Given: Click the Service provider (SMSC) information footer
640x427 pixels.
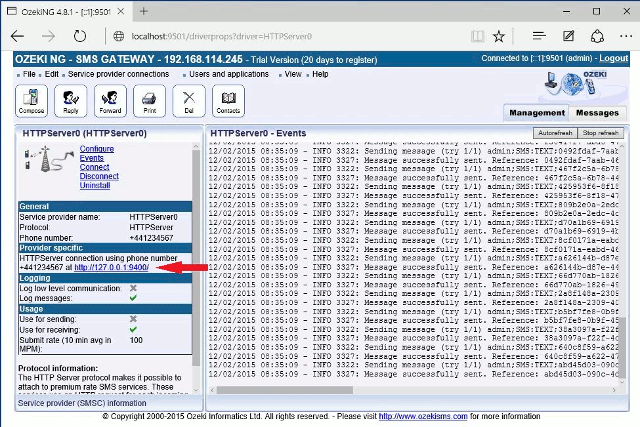Looking at the screenshot, I should (82, 403).
